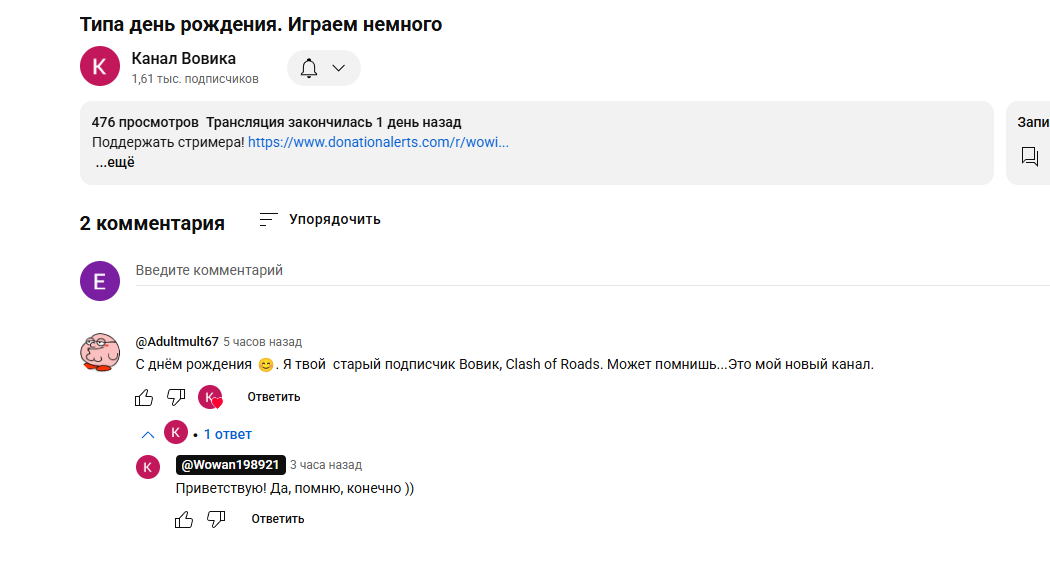The image size is (1050, 564).
Task: Dislike the @Adultmult67 comment
Action: click(176, 397)
